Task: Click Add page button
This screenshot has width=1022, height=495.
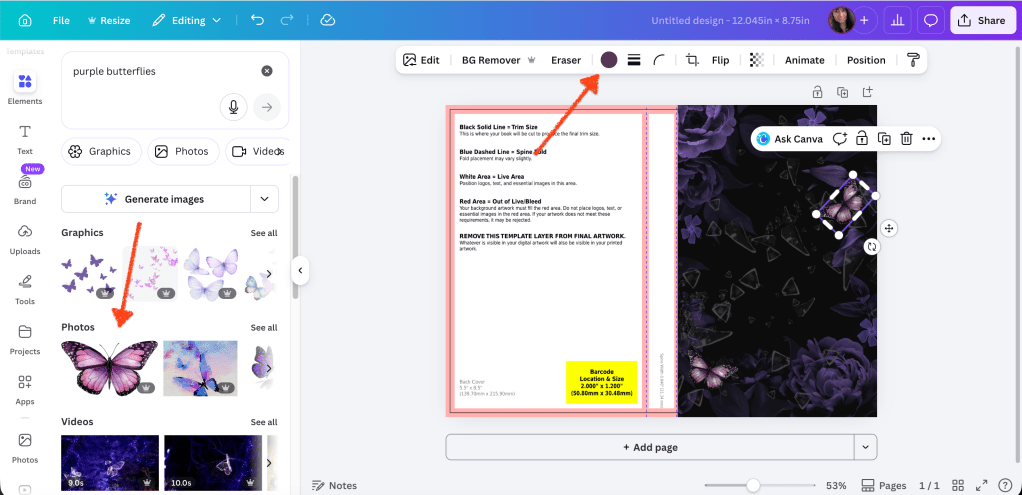Action: 650,447
